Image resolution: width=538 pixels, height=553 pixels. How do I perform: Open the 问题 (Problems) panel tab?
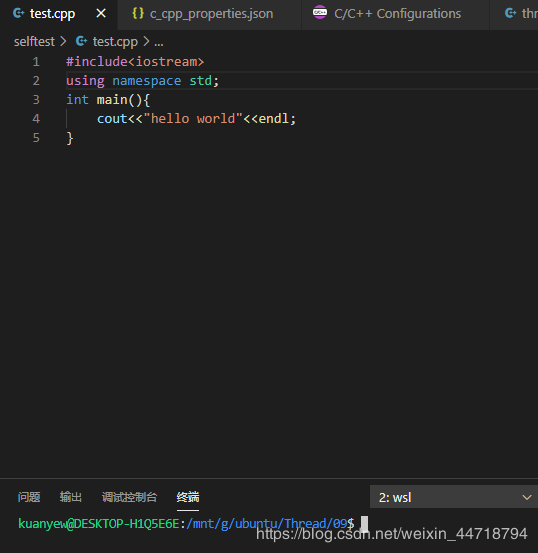[29, 497]
